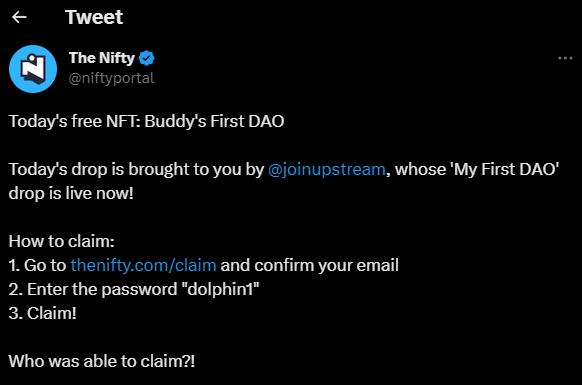Open The Nifty display name profile link
The width and height of the screenshot is (582, 385).
click(x=102, y=58)
